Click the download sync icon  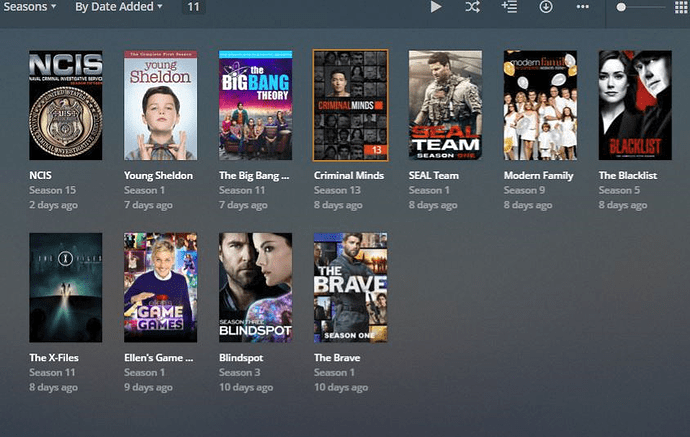[x=546, y=7]
